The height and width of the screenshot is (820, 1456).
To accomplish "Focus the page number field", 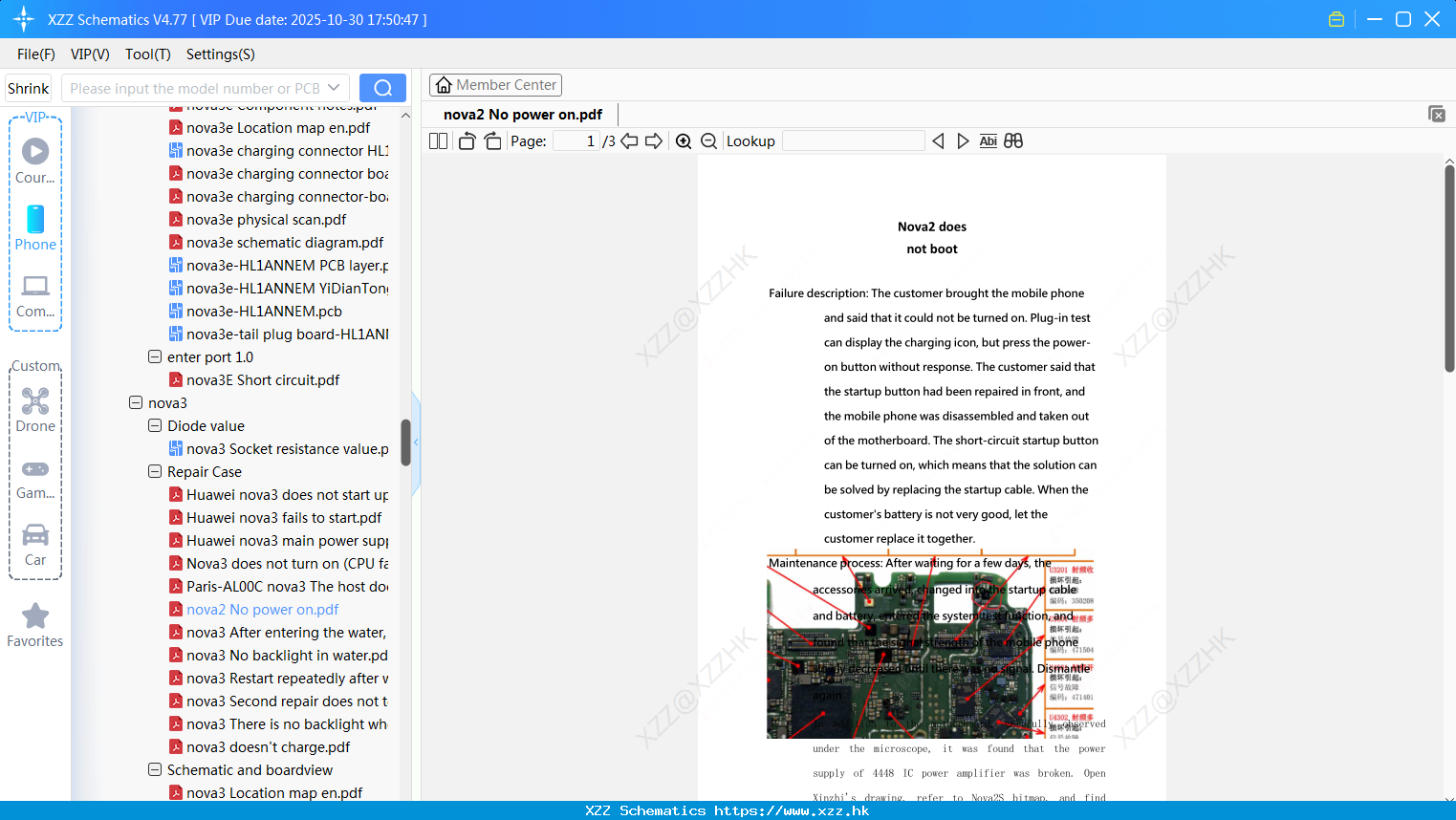I will click(576, 141).
